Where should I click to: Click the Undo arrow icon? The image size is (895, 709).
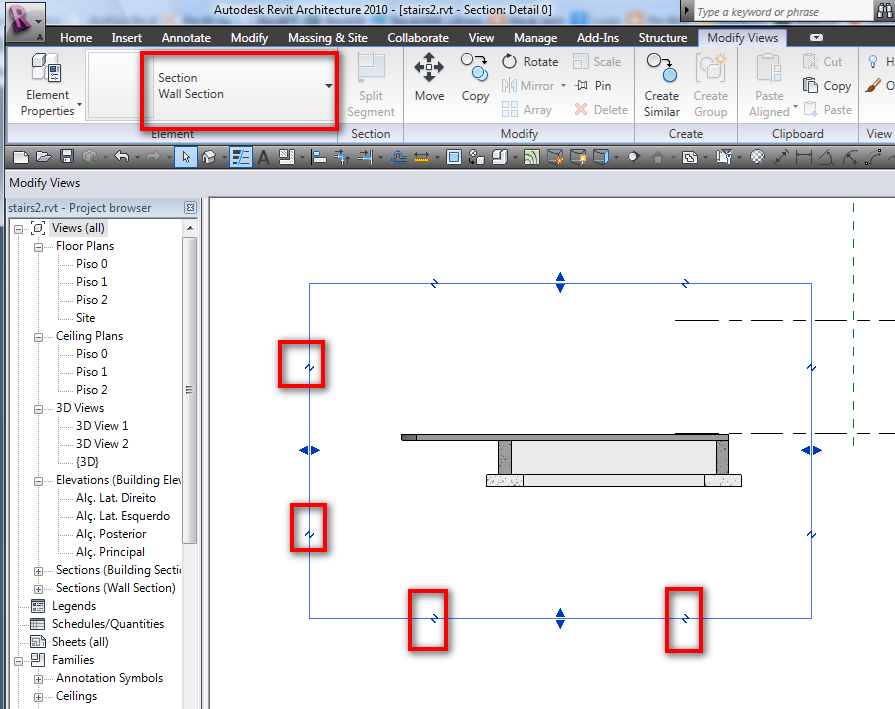pos(122,156)
